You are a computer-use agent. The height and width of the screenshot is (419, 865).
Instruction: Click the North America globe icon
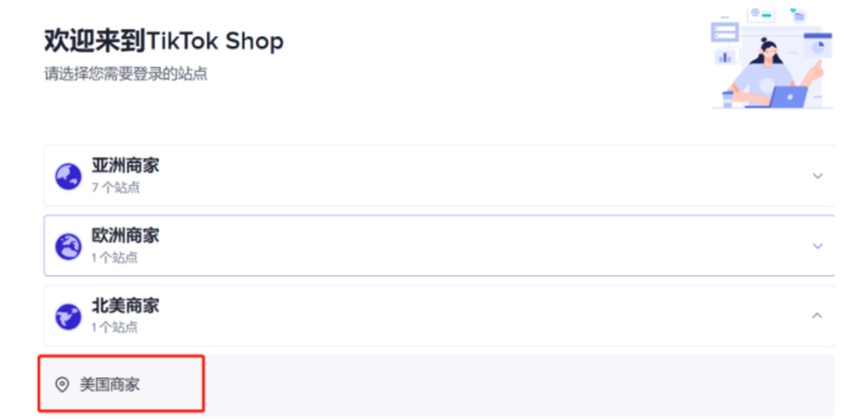(68, 316)
